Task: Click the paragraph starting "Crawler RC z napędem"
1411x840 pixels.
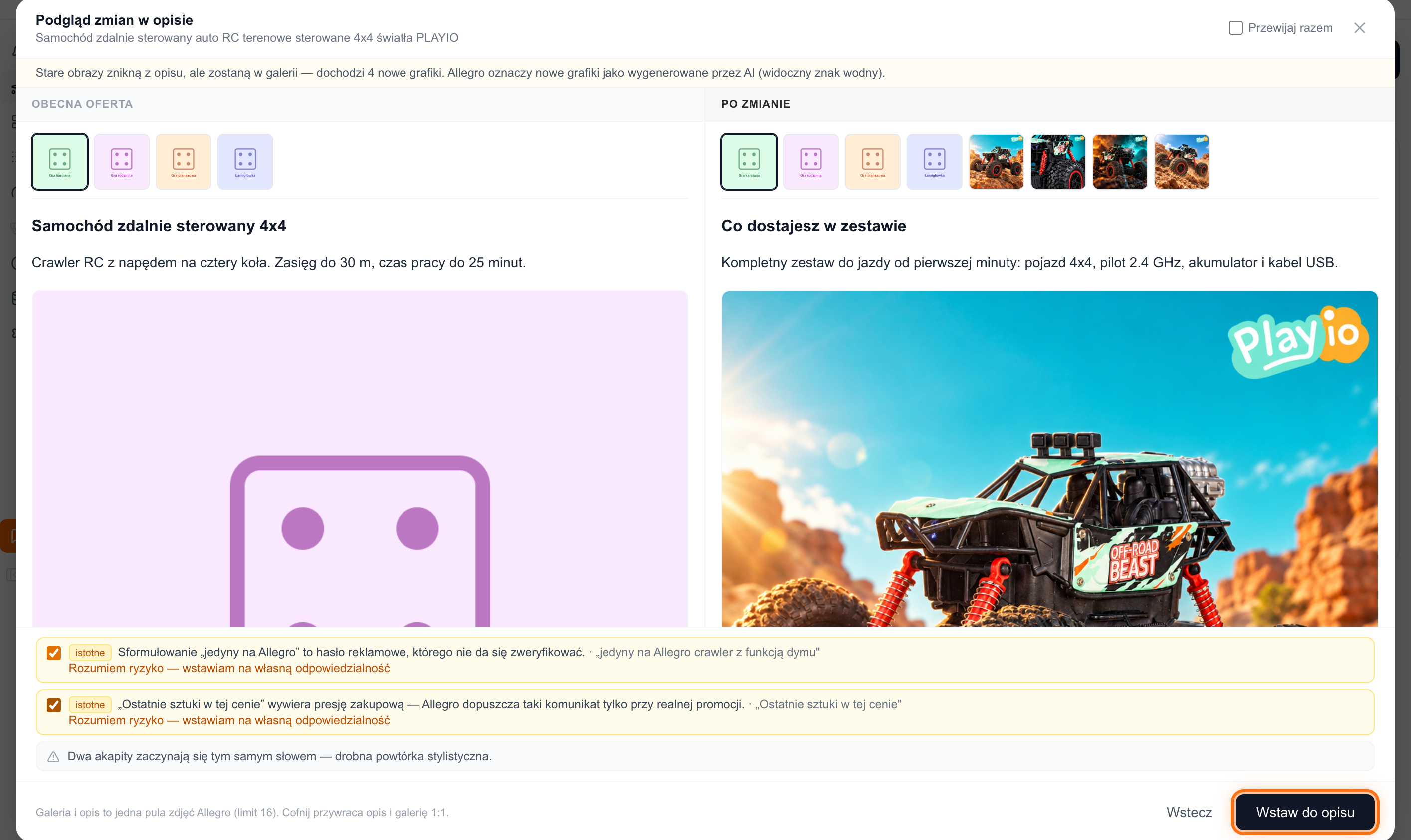Action: pyautogui.click(x=278, y=263)
